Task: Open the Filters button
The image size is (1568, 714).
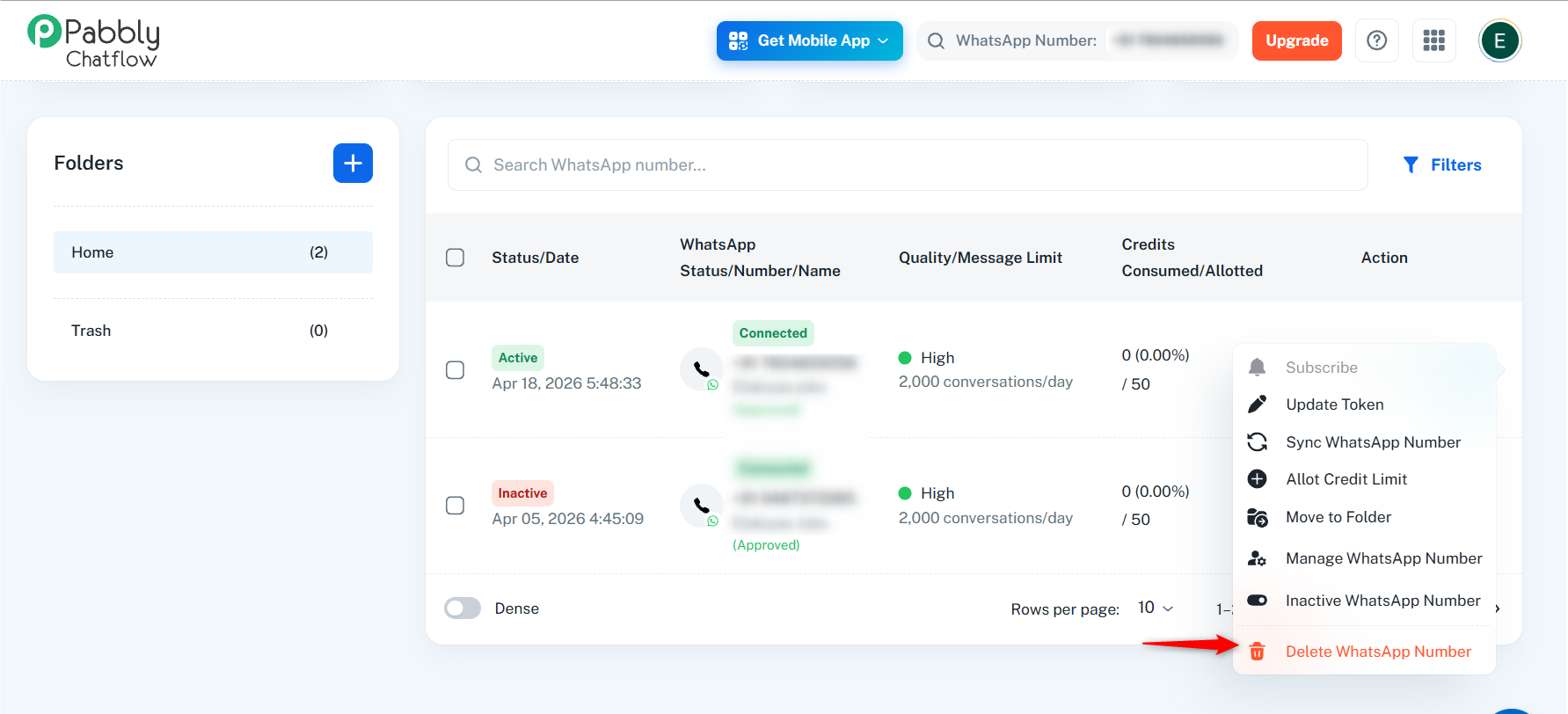Action: click(1442, 164)
